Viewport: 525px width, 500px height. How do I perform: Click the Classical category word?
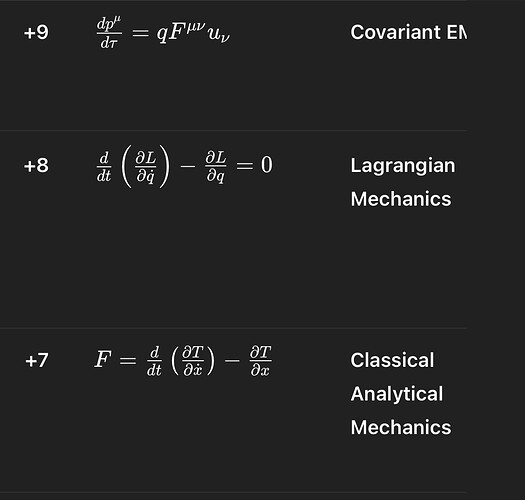click(x=392, y=360)
